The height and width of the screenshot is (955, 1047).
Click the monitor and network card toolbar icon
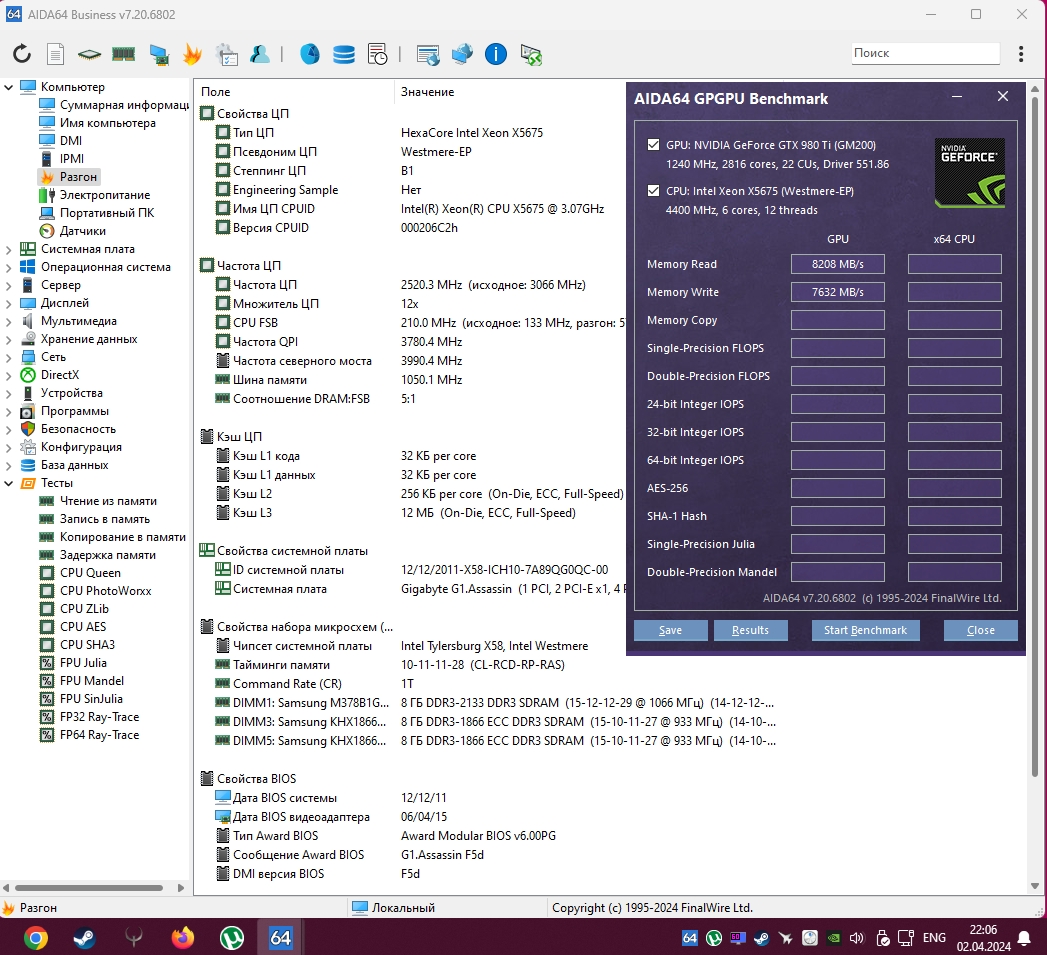coord(158,54)
